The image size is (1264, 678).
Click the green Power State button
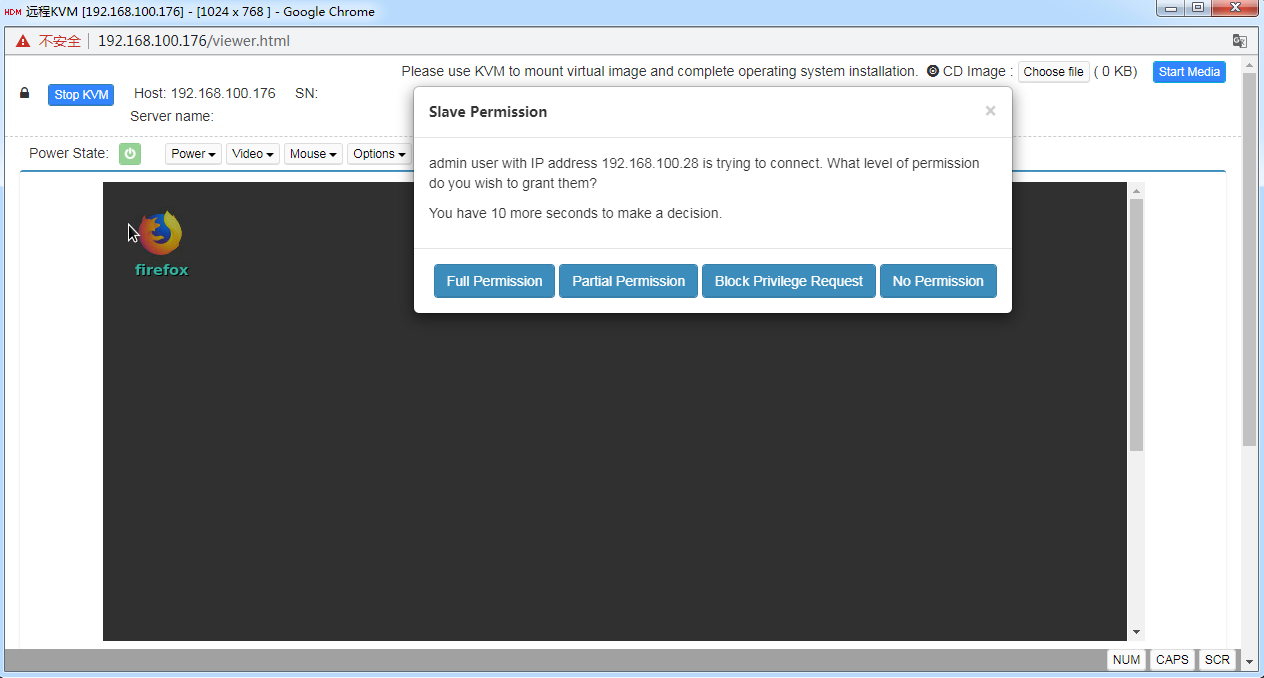point(130,154)
